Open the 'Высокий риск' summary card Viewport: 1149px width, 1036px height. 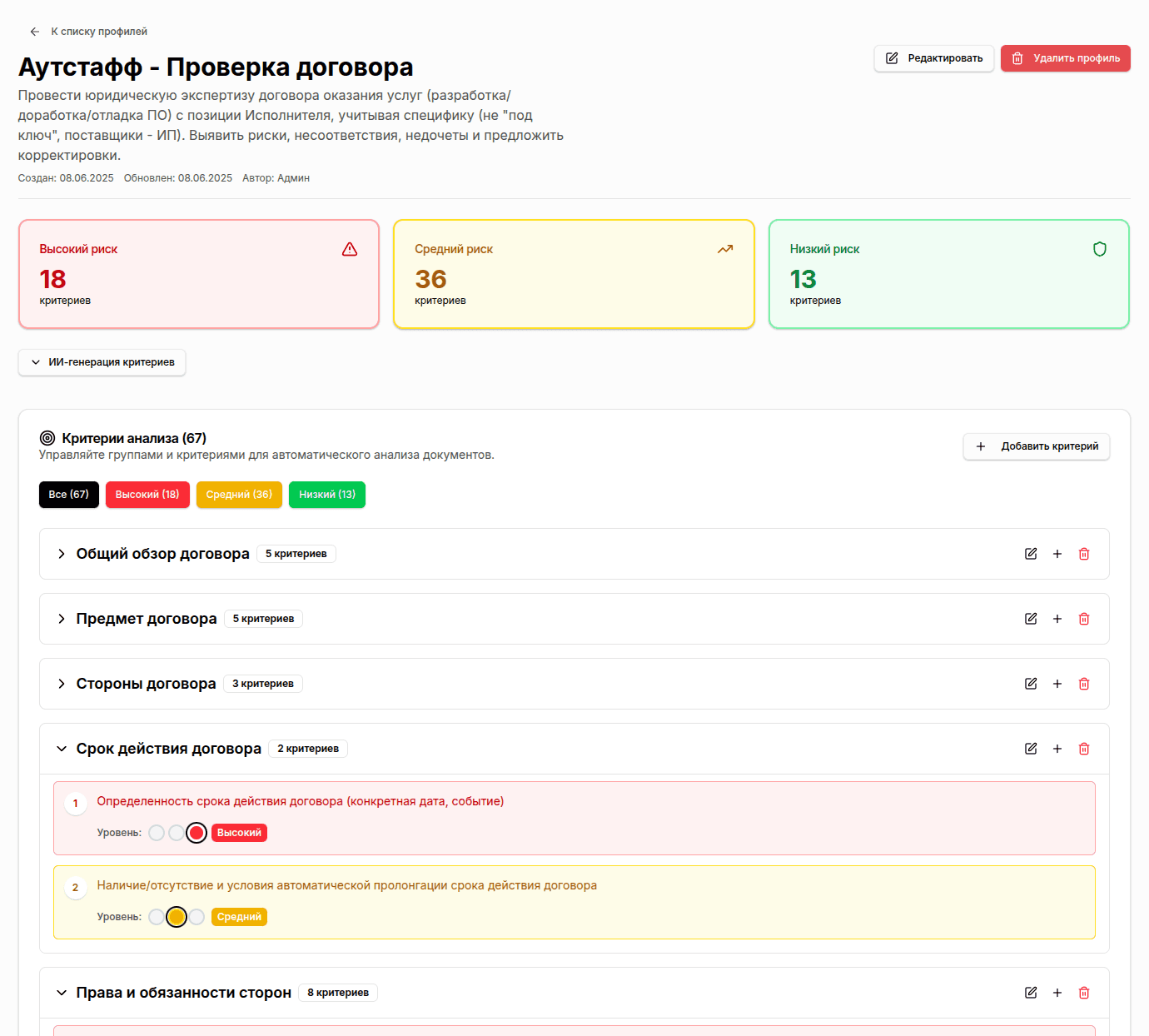[x=199, y=274]
